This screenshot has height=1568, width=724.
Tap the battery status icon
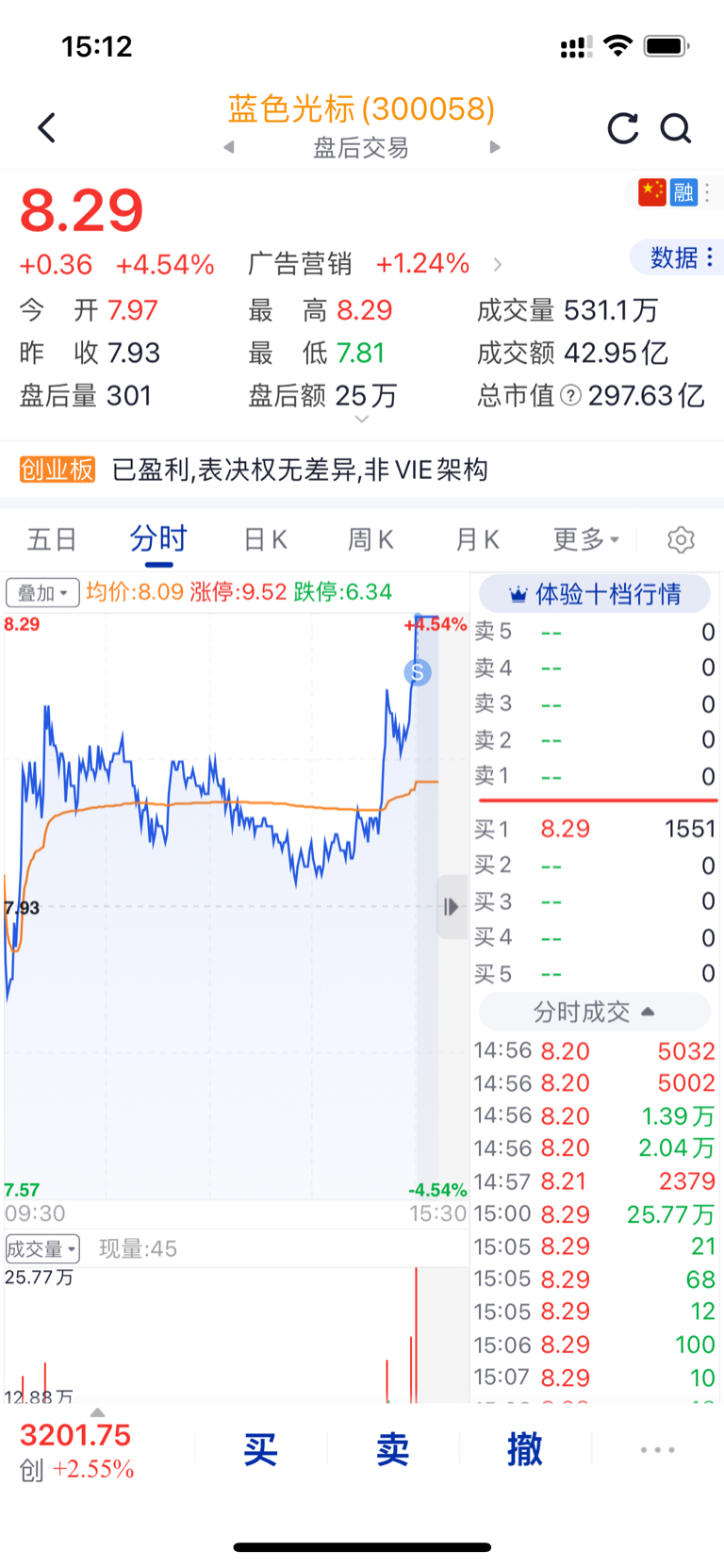666,45
